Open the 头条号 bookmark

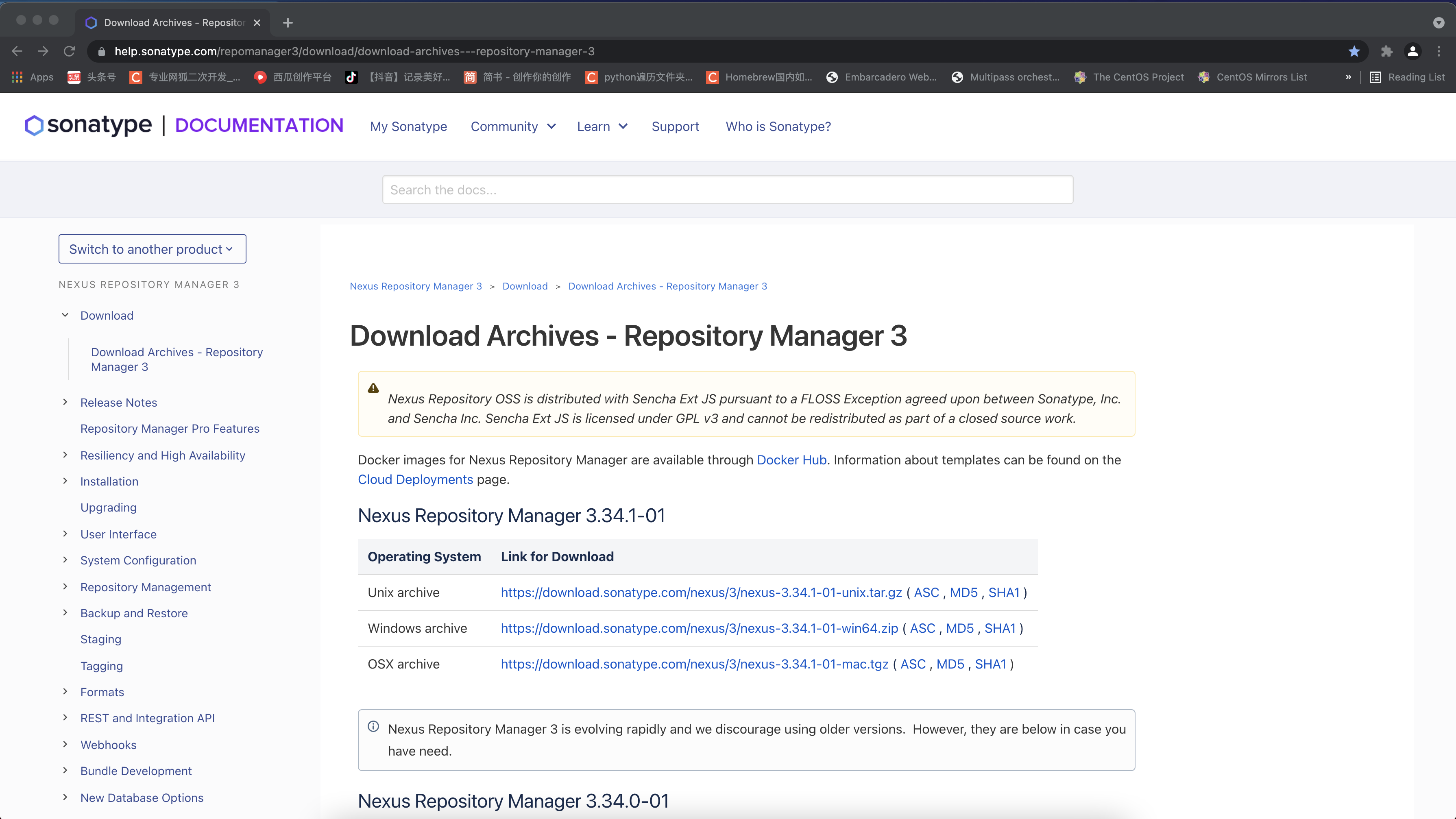coord(92,77)
